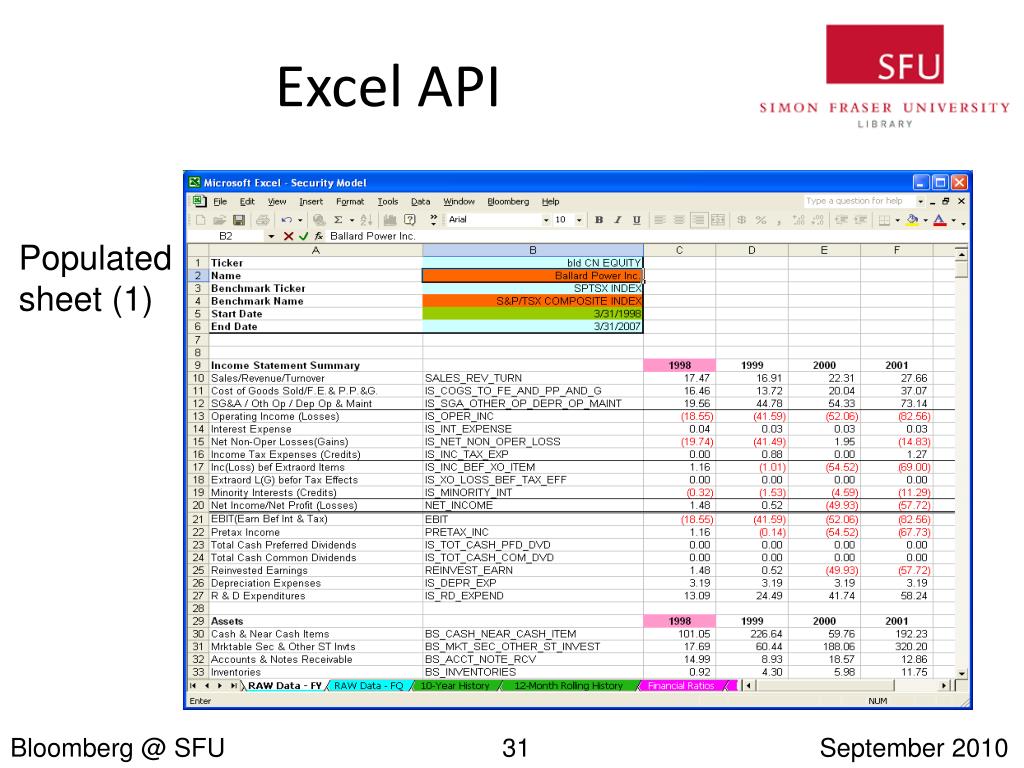The image size is (1024, 768).
Task: Toggle Align Right button
Action: [x=698, y=220]
